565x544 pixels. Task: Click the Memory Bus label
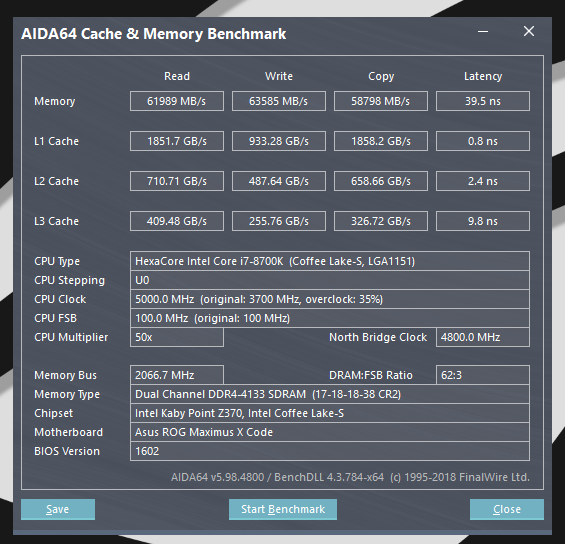(x=65, y=375)
